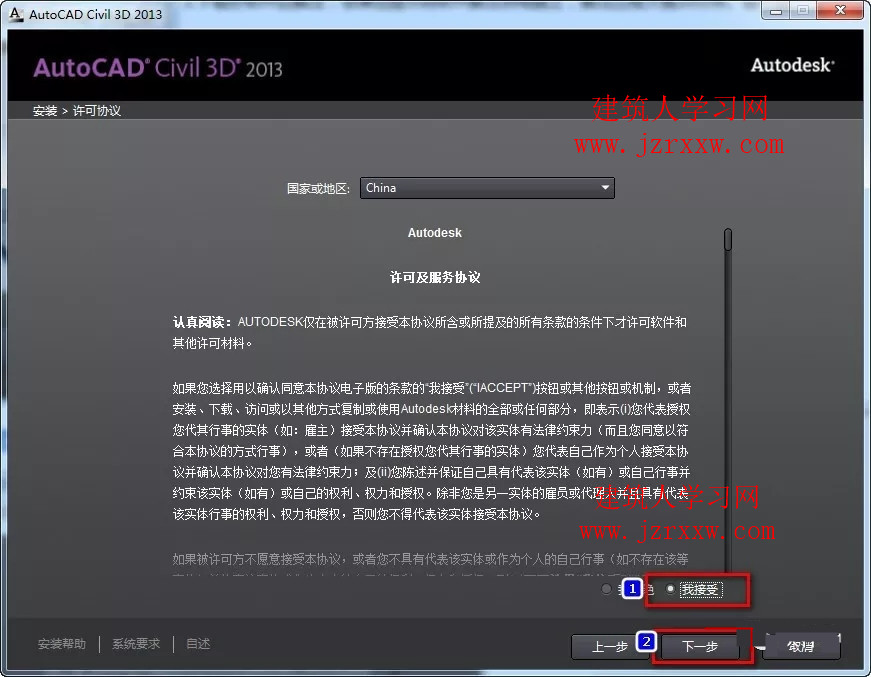
Task: Select the reject radio button left of 我接受
Action: click(x=607, y=589)
